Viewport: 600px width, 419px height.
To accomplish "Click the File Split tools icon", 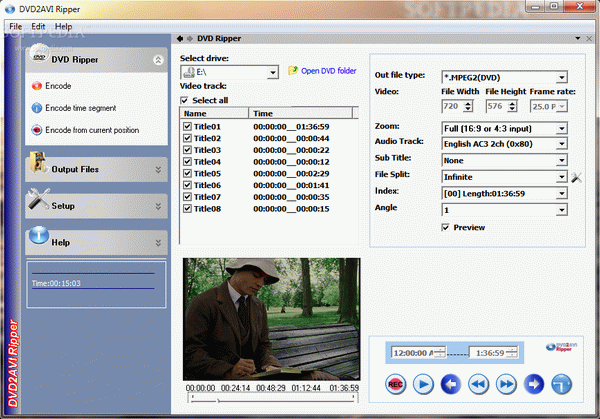I will [x=576, y=177].
